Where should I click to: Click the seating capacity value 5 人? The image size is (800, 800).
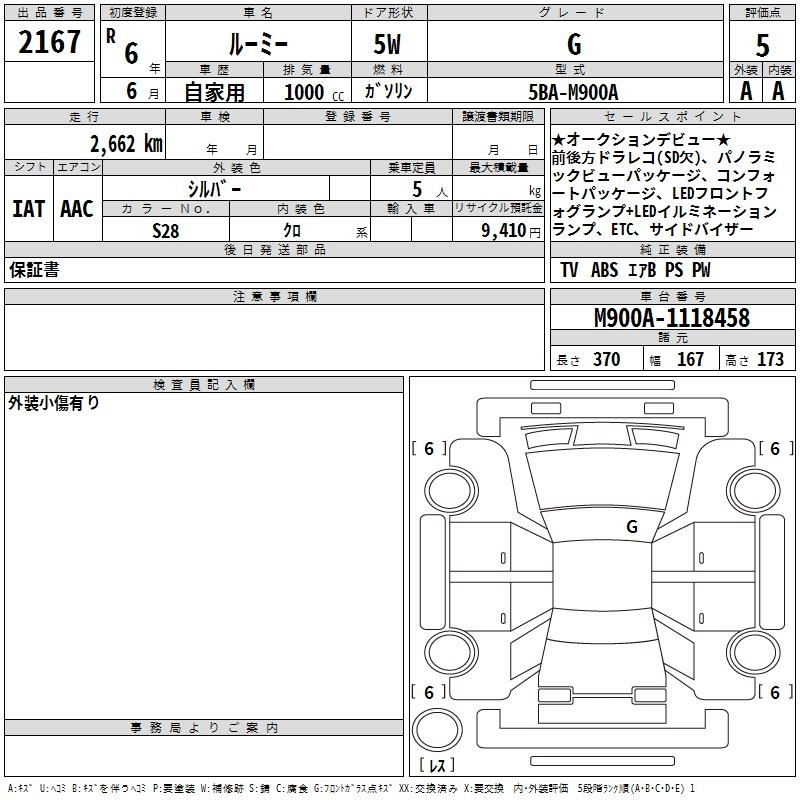[x=430, y=190]
